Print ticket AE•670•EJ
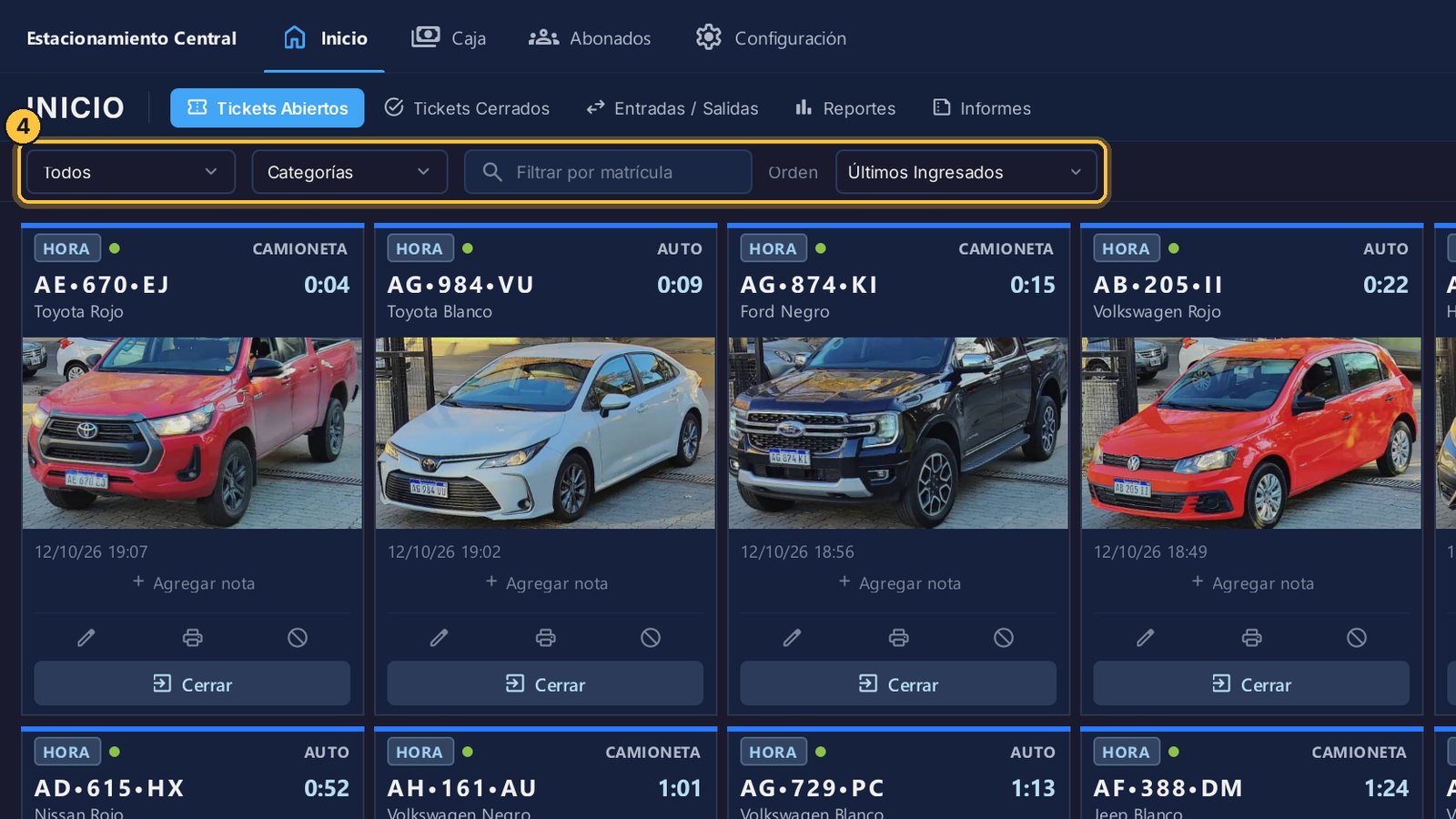Screen dimensions: 1456x819 click(x=192, y=638)
